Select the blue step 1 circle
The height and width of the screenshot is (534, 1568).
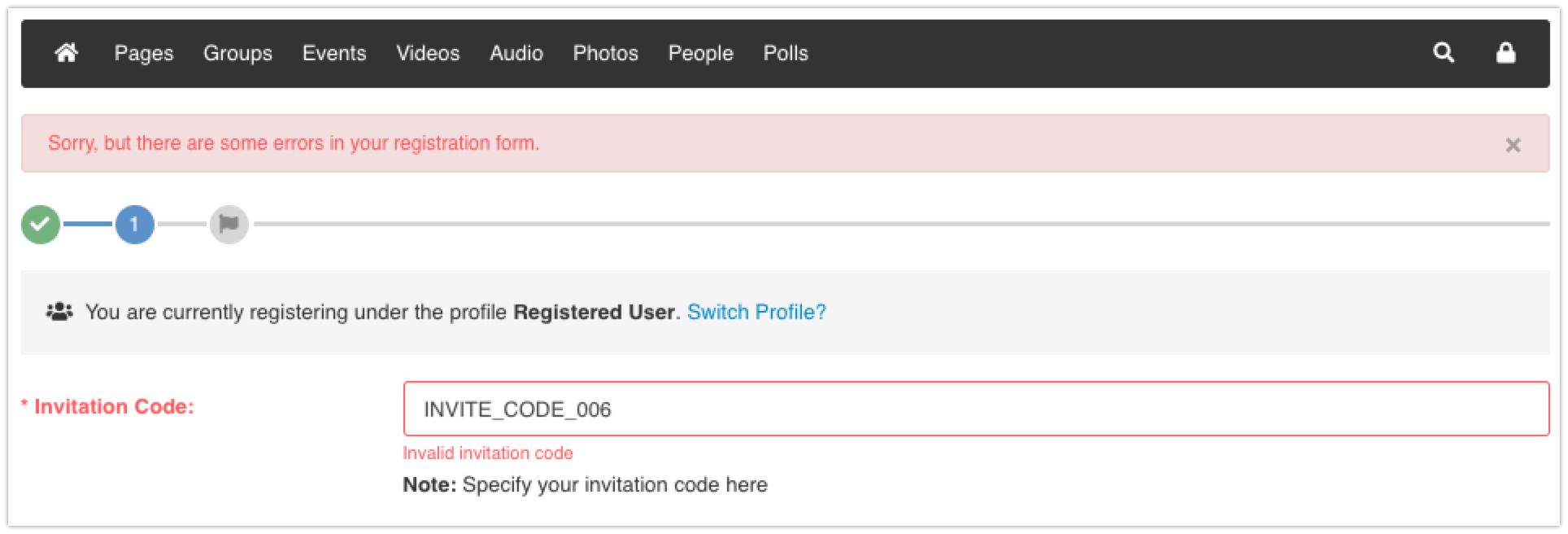134,224
